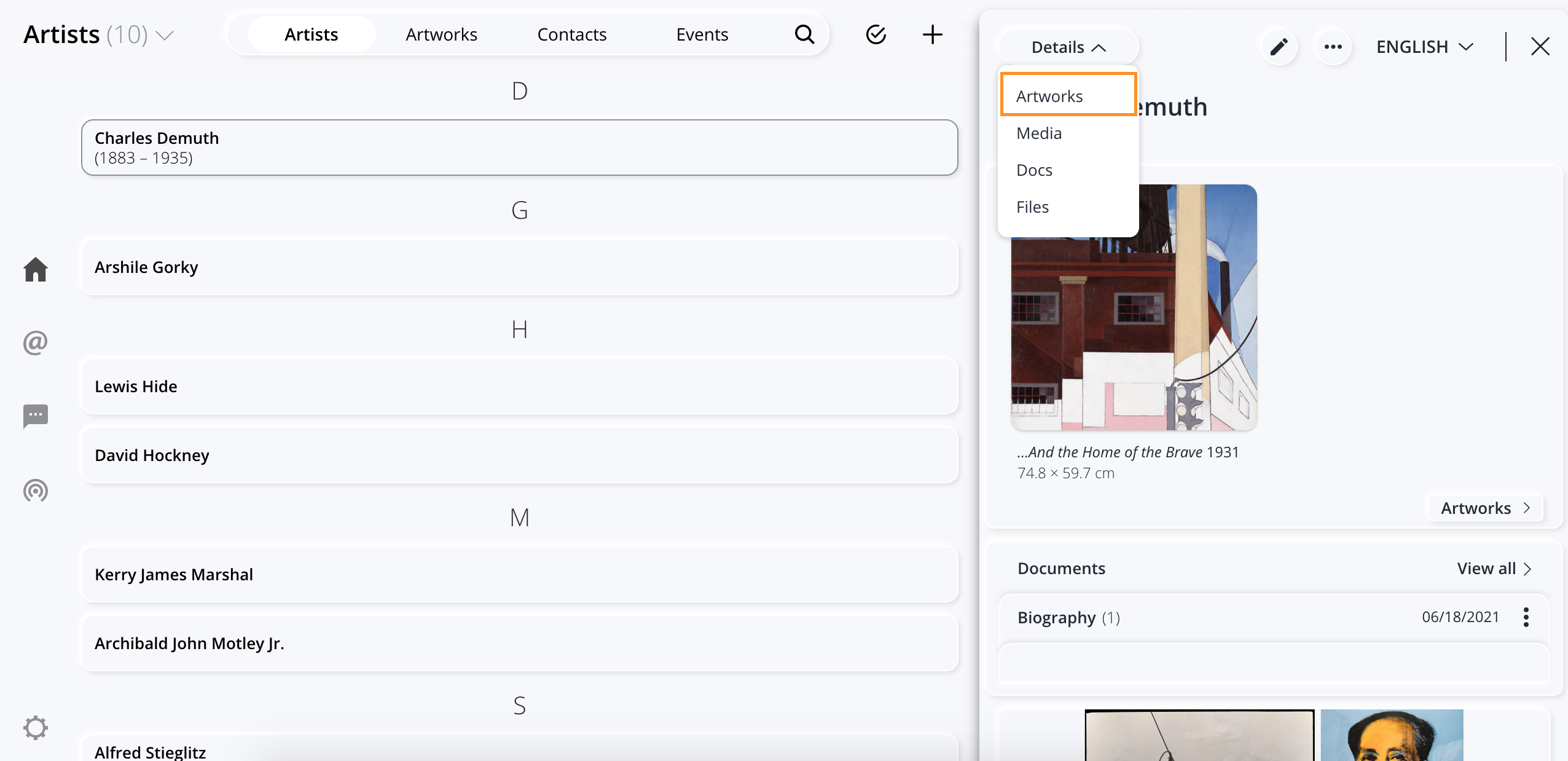Open the broadcast signal sidebar icon
This screenshot has height=761, width=1568.
(36, 491)
